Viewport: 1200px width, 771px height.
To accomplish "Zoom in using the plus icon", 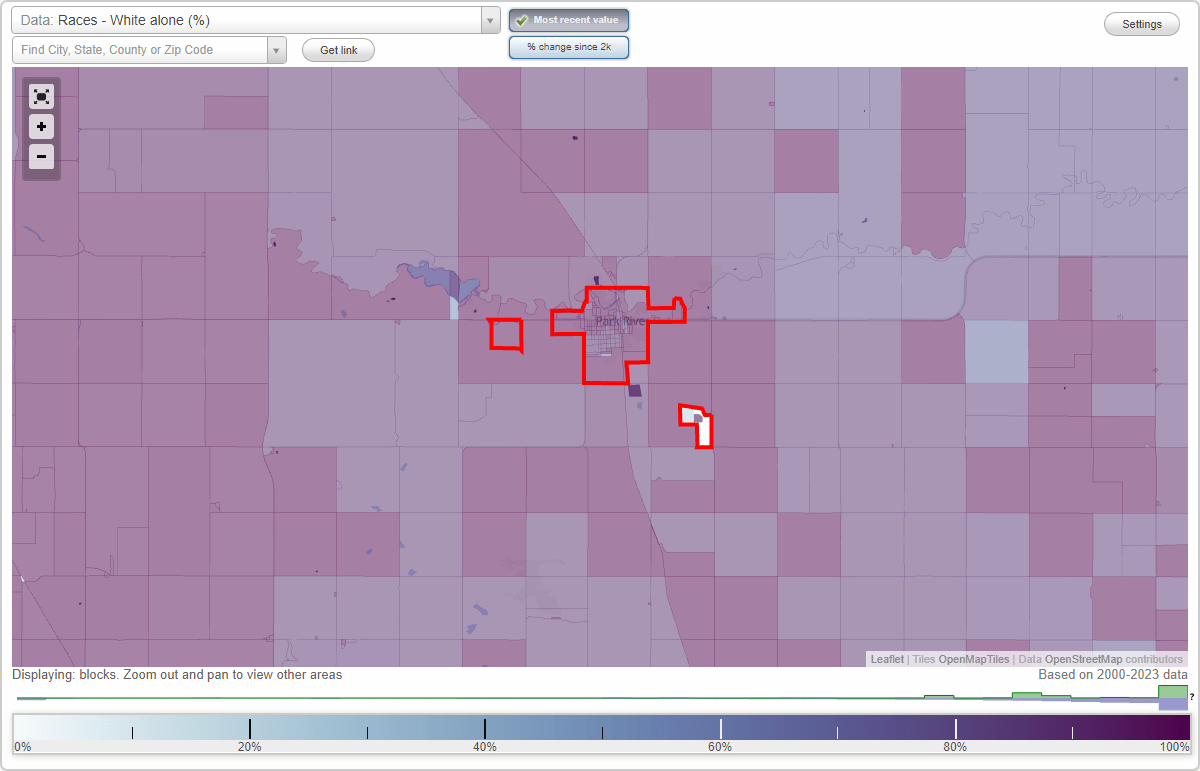I will pos(41,126).
